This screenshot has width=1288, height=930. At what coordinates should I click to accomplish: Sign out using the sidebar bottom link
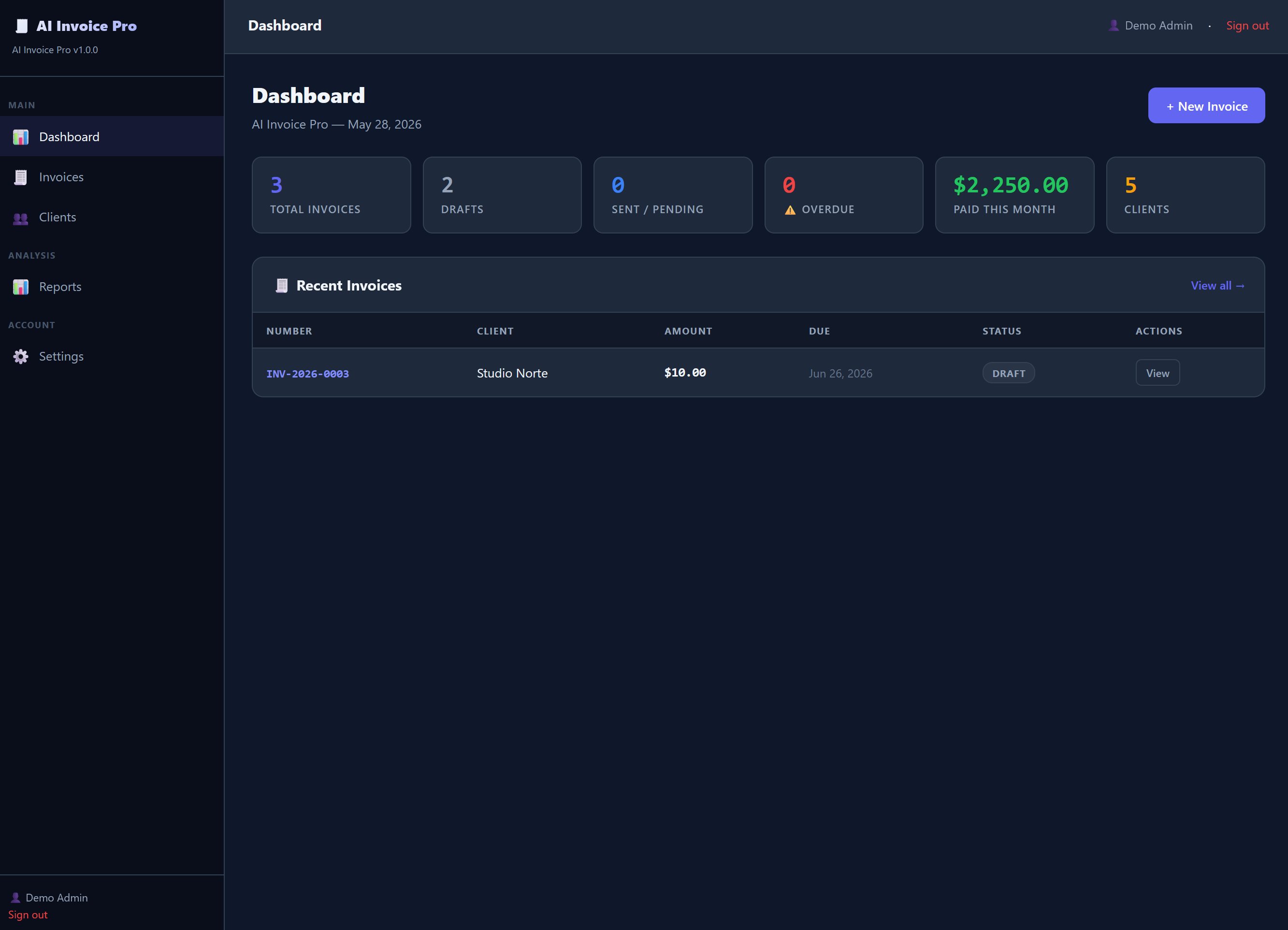[x=28, y=915]
